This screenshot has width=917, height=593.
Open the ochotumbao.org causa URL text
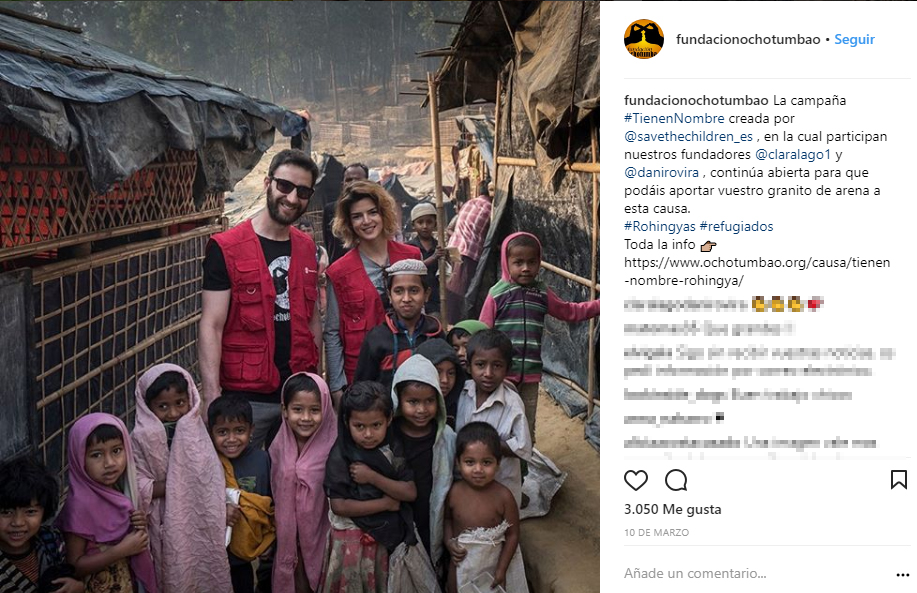tap(757, 271)
